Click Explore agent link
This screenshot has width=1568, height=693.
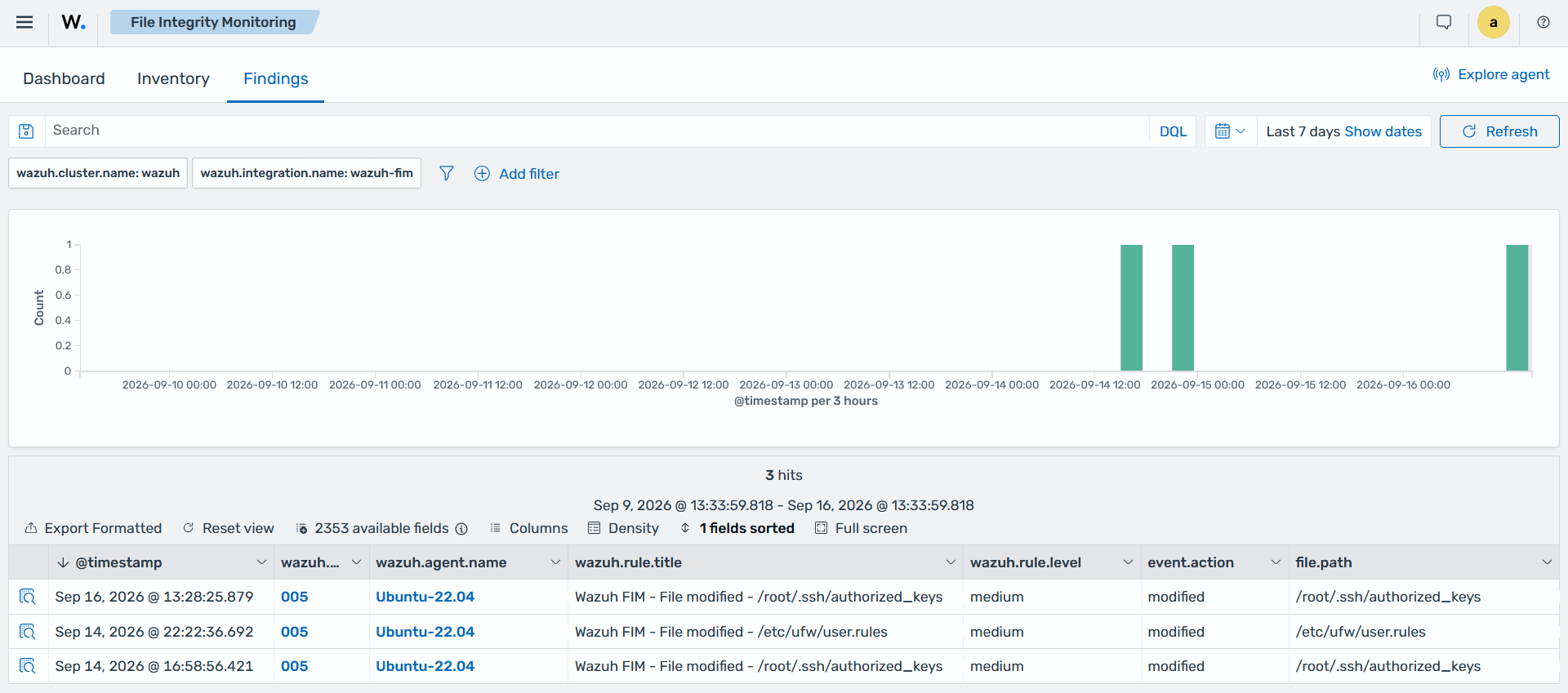click(1491, 74)
